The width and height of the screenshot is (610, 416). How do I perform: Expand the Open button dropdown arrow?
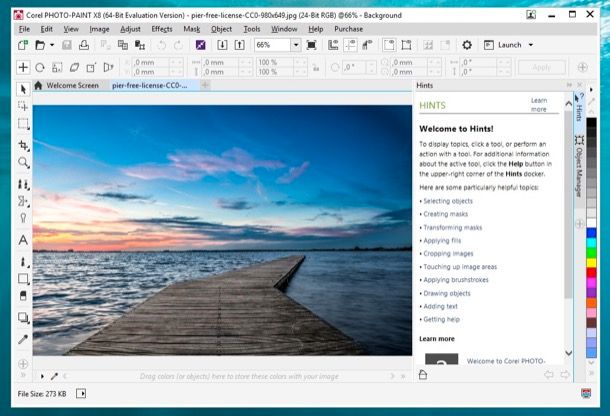(51, 45)
